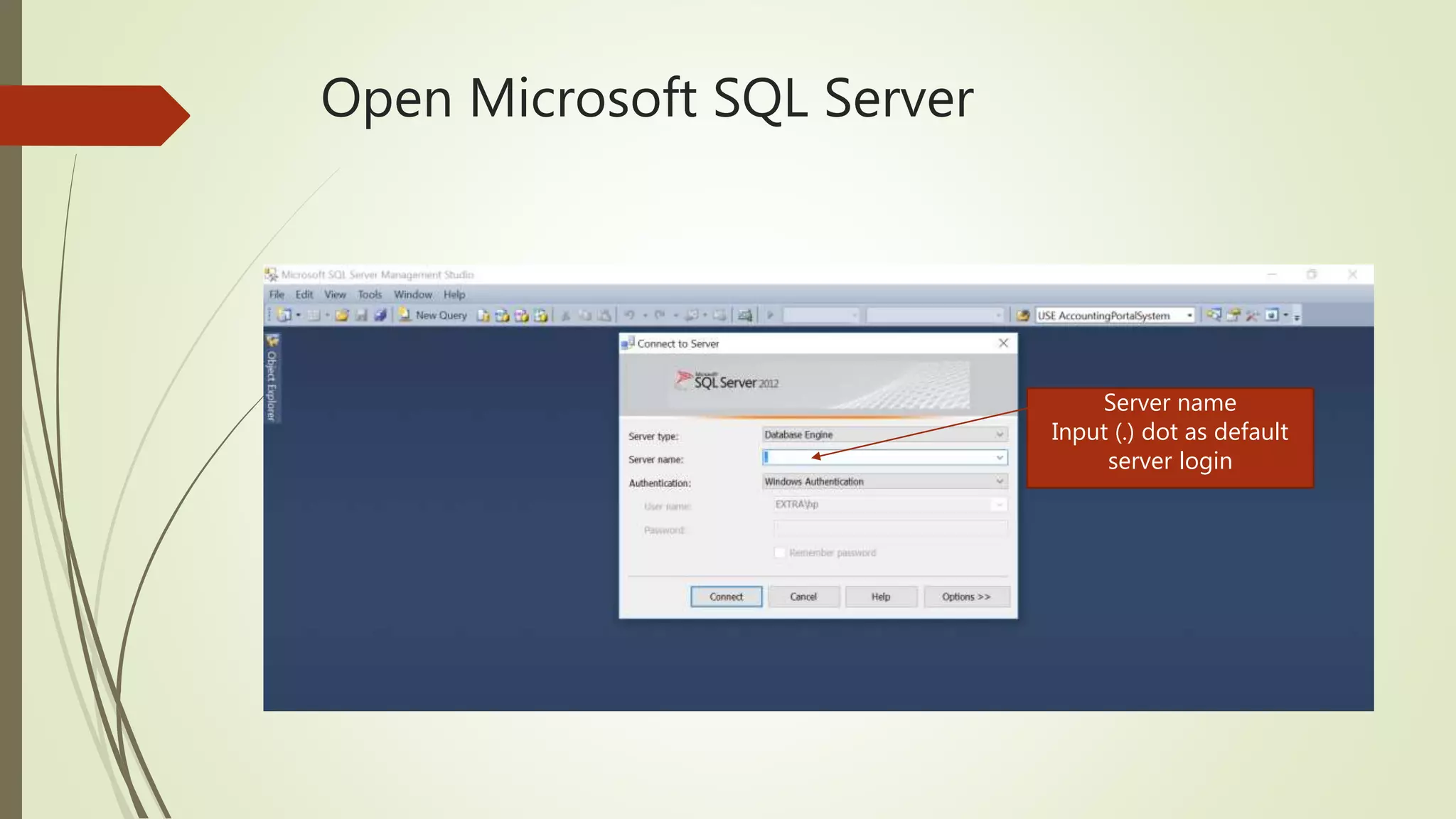Close the Connect to Server dialog
The width and height of the screenshot is (1456, 819).
point(1003,343)
